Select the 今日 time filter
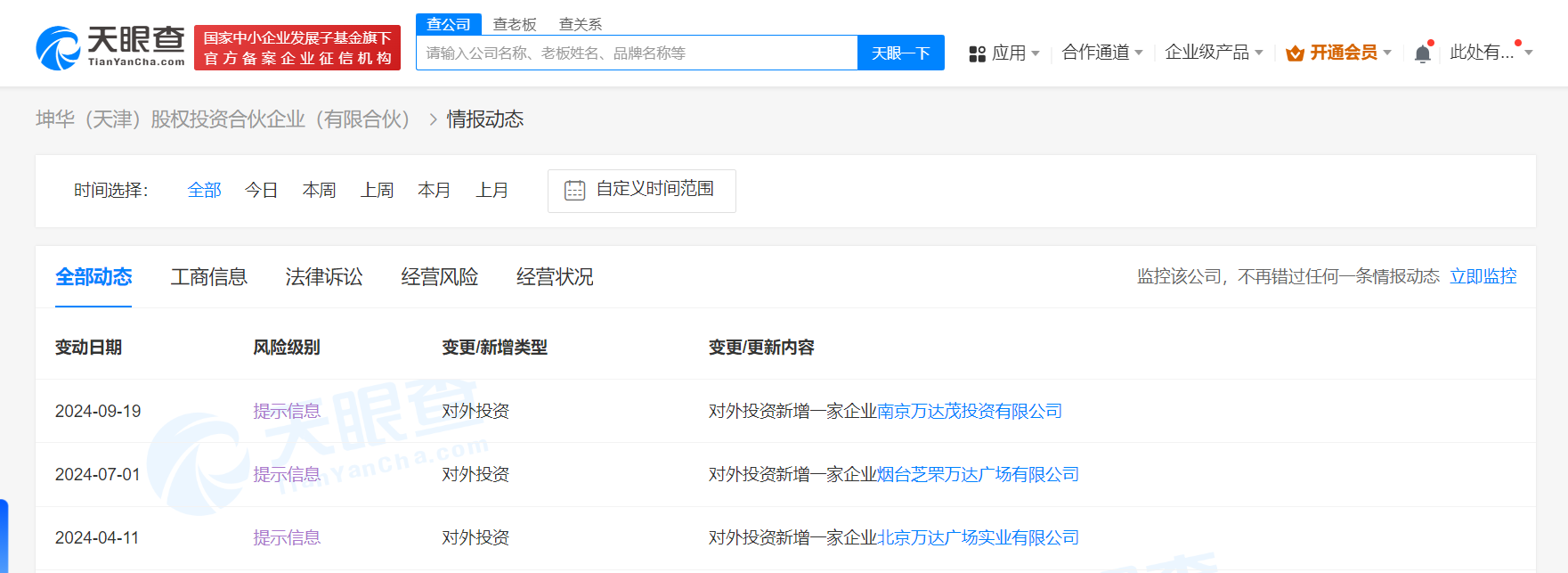 (261, 190)
